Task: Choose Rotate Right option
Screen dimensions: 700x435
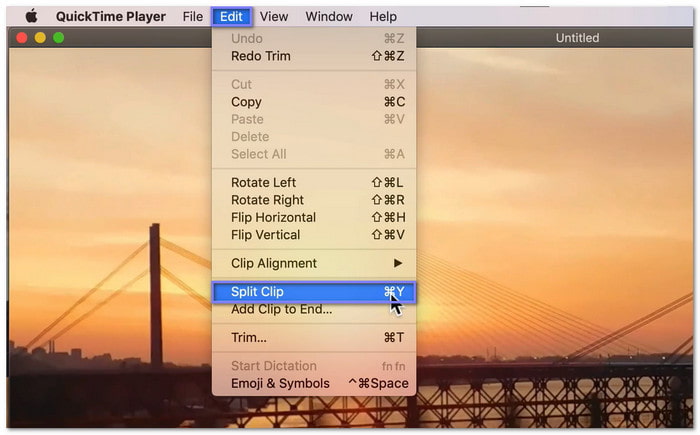Action: (267, 200)
